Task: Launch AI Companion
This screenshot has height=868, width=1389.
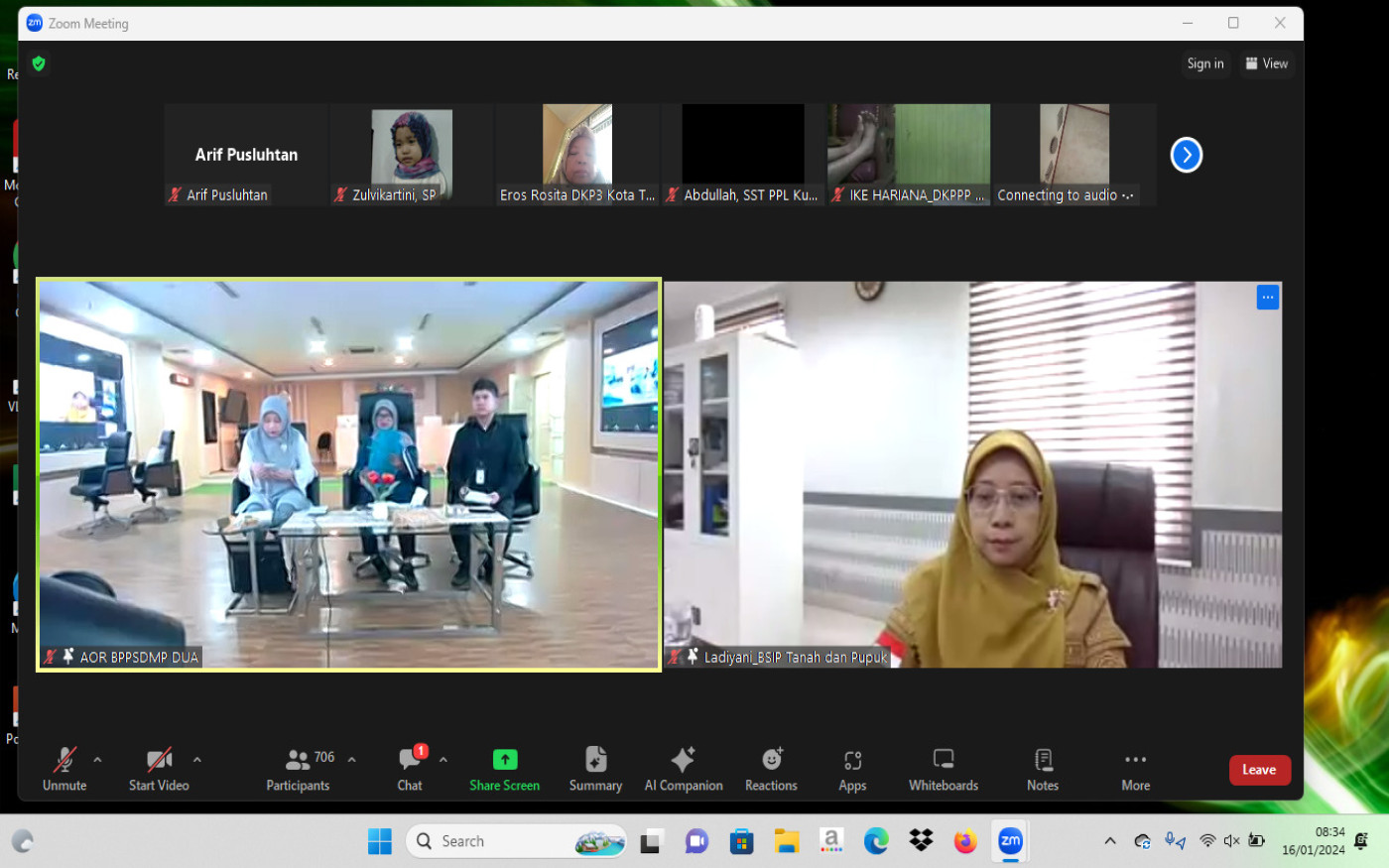Action: 684,769
